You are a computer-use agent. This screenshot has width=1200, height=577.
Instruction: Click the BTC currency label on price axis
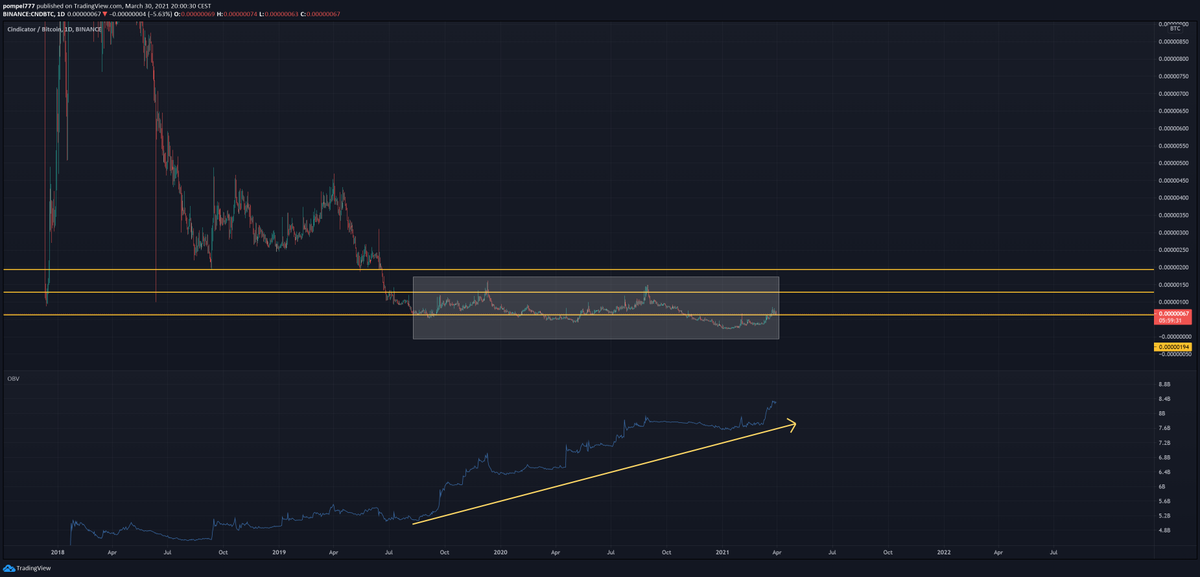(x=1175, y=29)
